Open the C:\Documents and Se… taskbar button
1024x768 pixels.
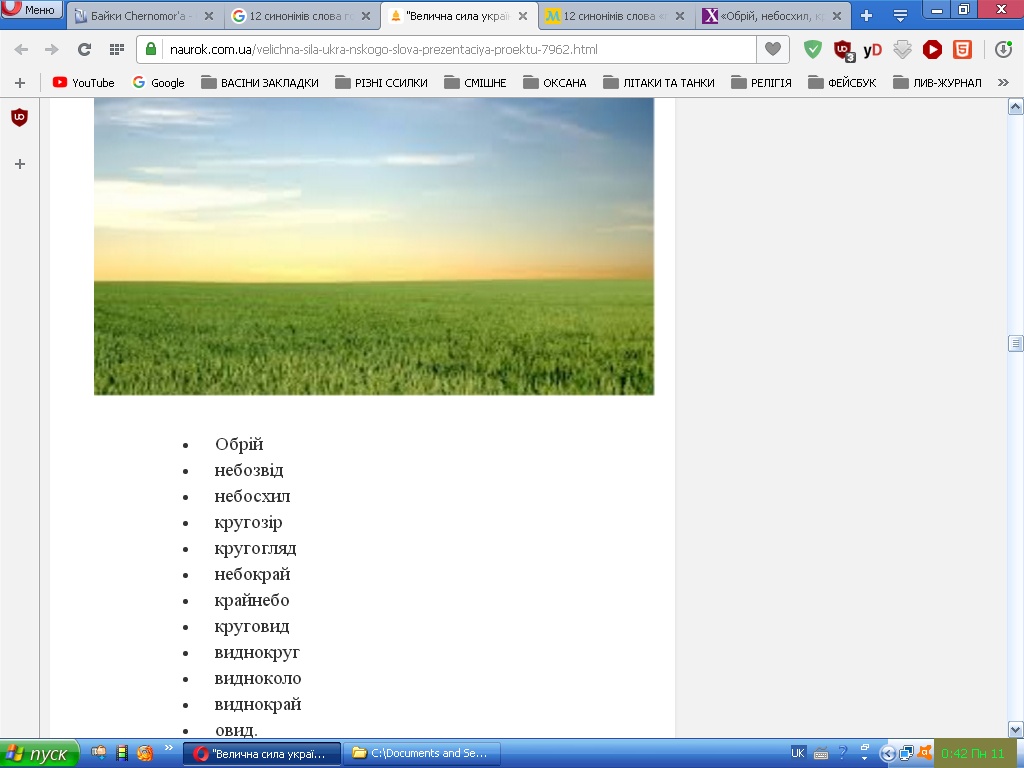[422, 754]
